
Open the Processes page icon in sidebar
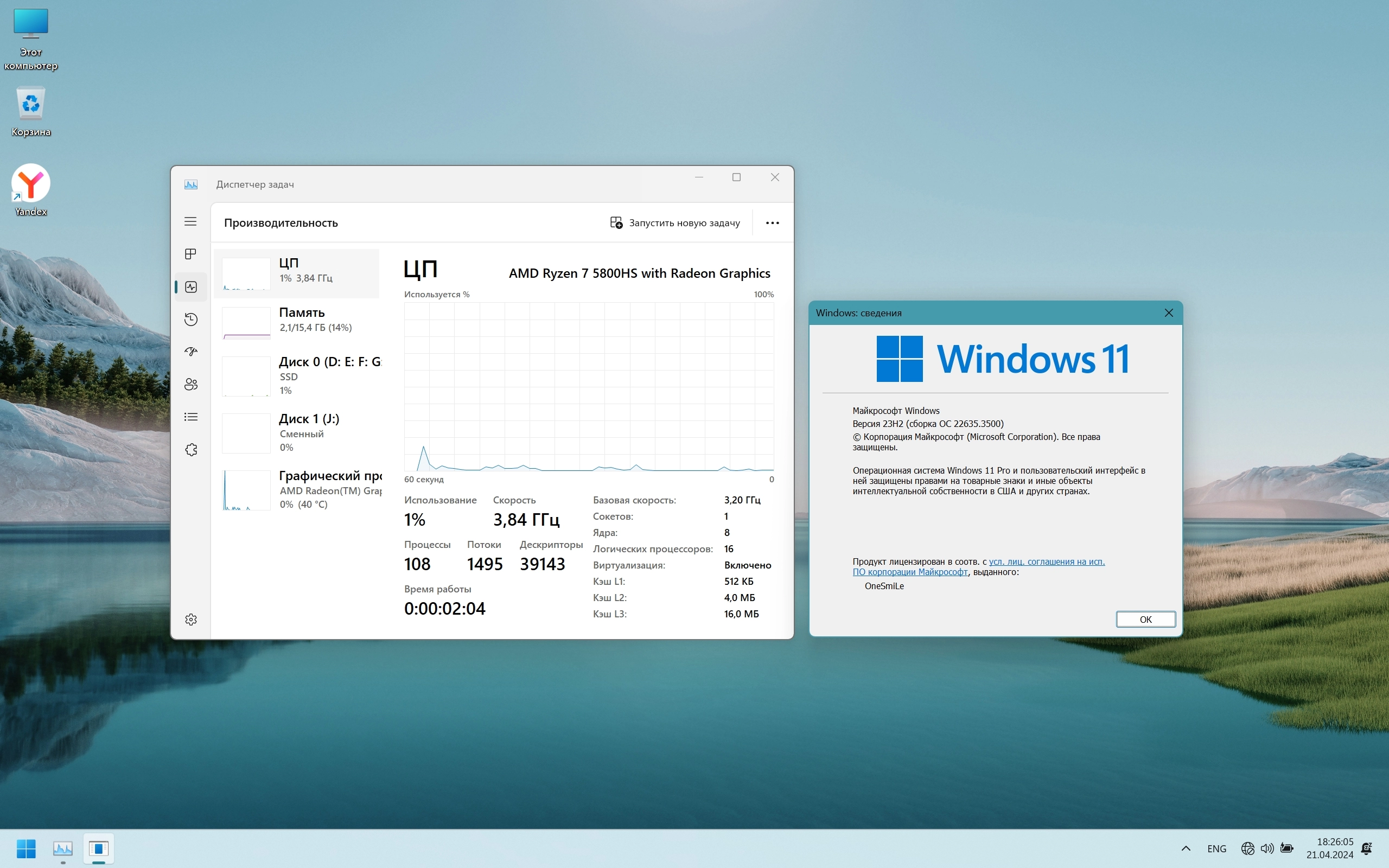pyautogui.click(x=190, y=254)
